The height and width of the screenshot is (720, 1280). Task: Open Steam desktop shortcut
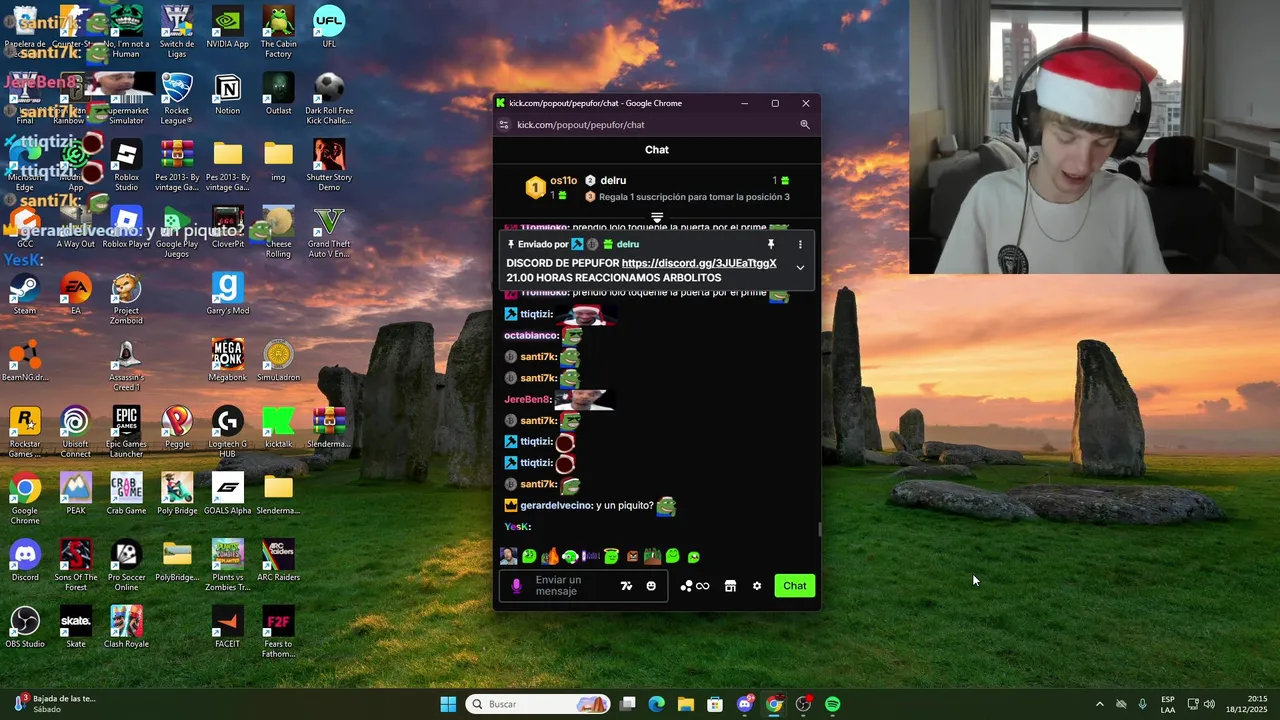(x=25, y=294)
